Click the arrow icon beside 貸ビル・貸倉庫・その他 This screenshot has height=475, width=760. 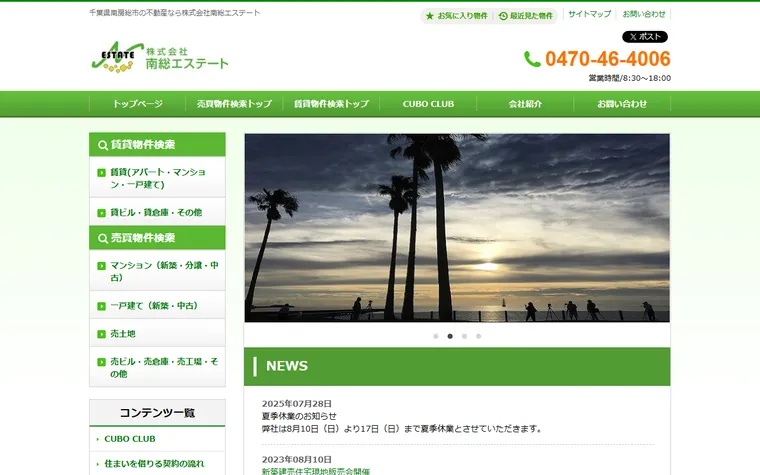click(x=101, y=213)
